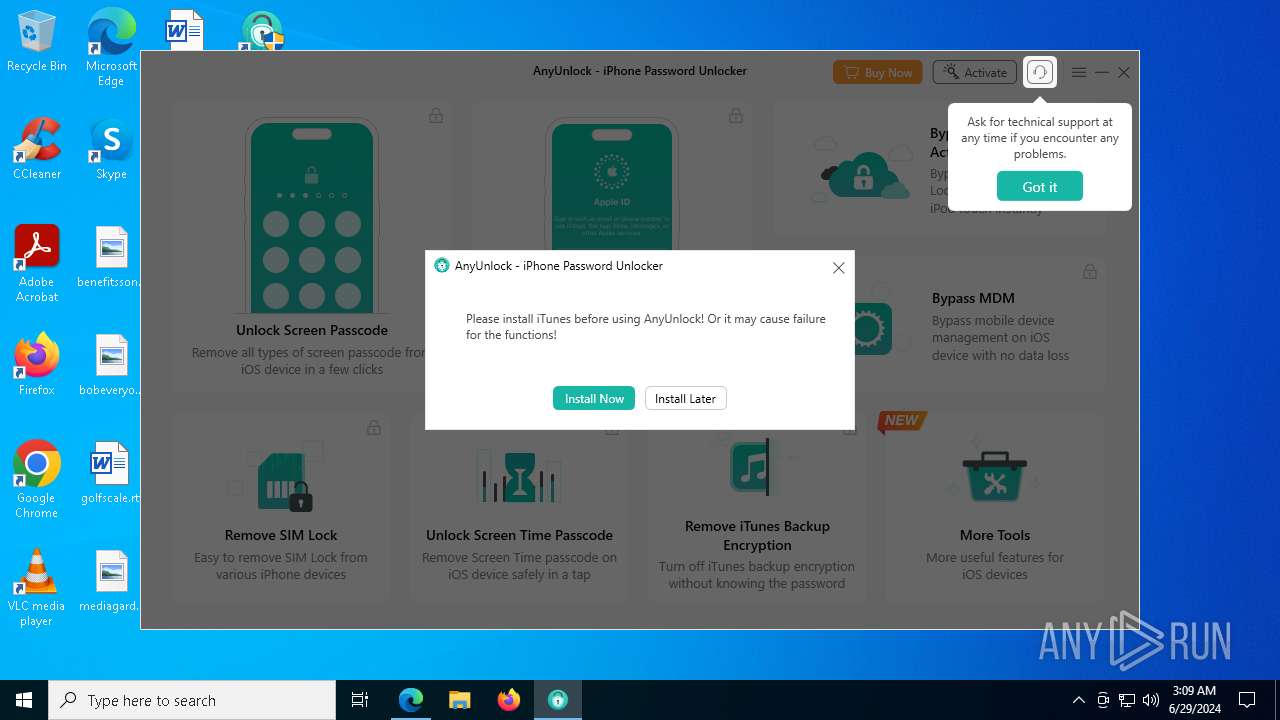Viewport: 1280px width, 720px height.
Task: Select the mediagard image file
Action: pos(111,581)
